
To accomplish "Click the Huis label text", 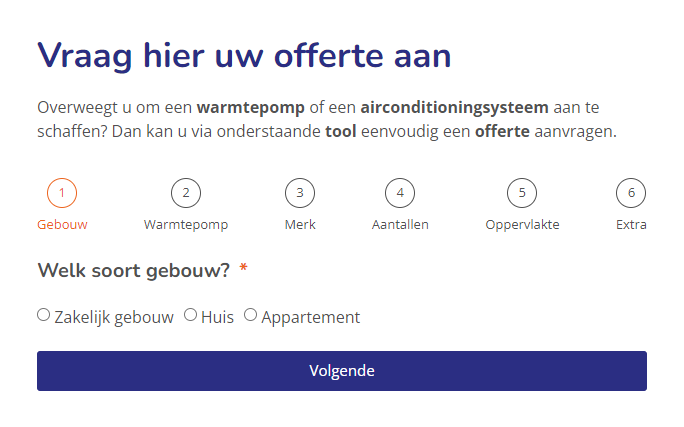I will click(x=217, y=317).
